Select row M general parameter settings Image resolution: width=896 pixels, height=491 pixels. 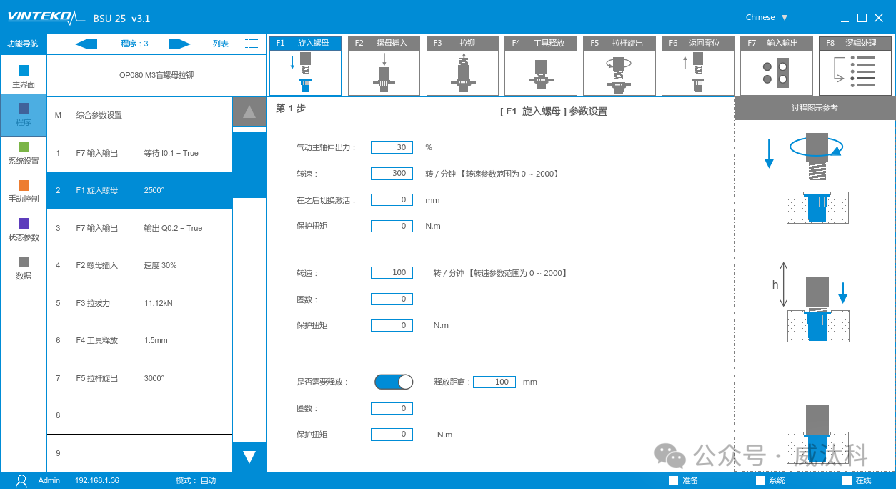pyautogui.click(x=139, y=115)
